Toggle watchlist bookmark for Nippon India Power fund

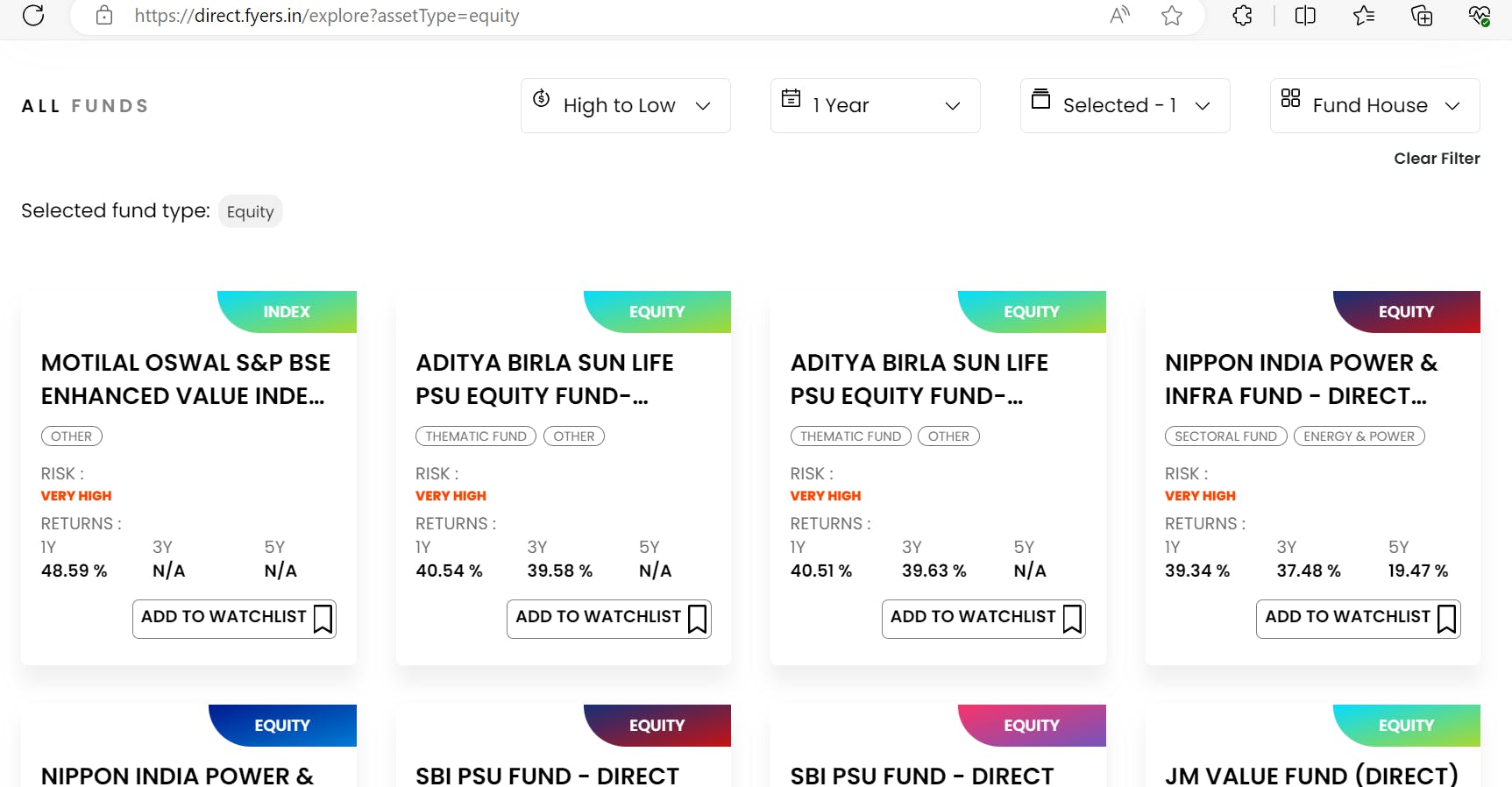pos(1446,619)
